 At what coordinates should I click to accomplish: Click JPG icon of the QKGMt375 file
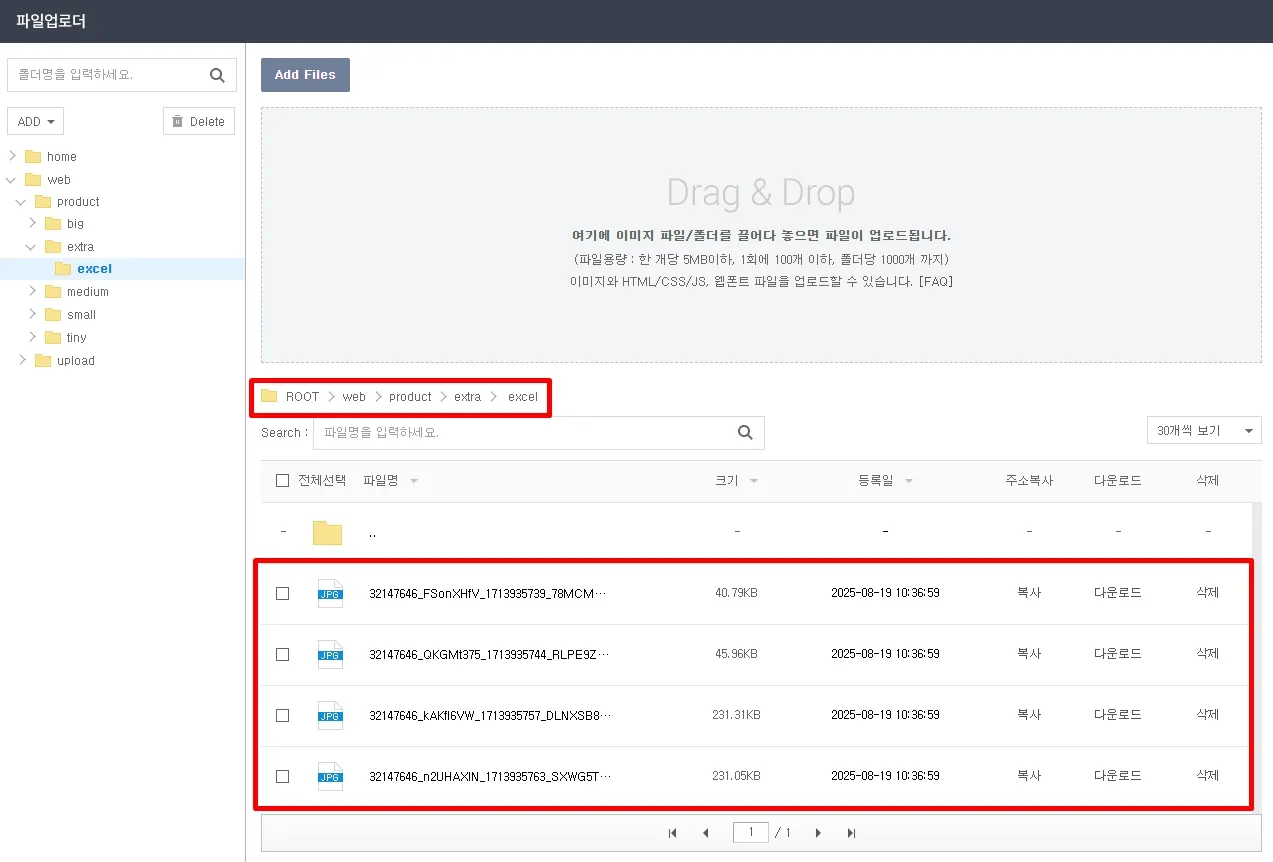pos(330,654)
